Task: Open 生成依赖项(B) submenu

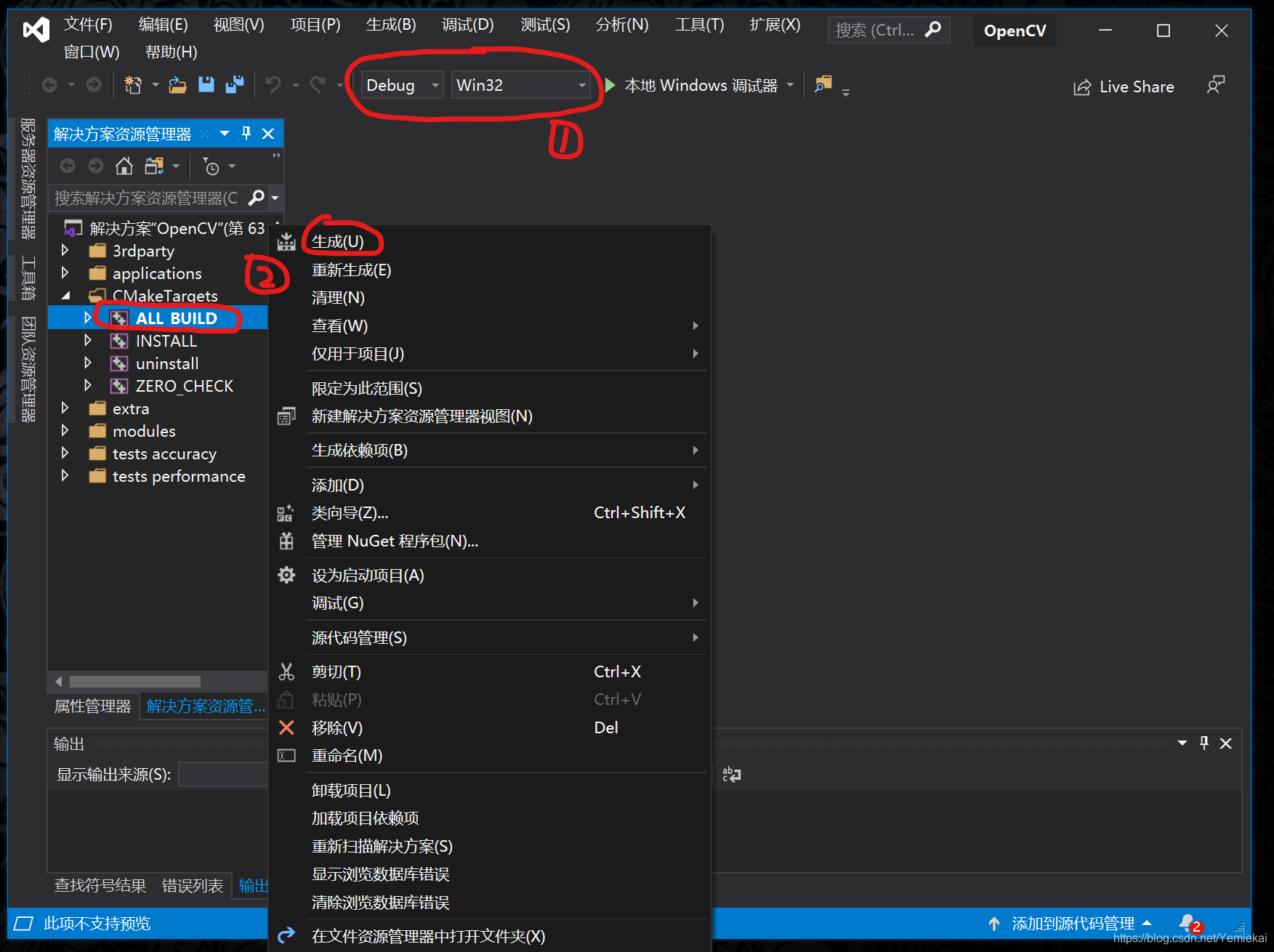Action: pyautogui.click(x=491, y=450)
